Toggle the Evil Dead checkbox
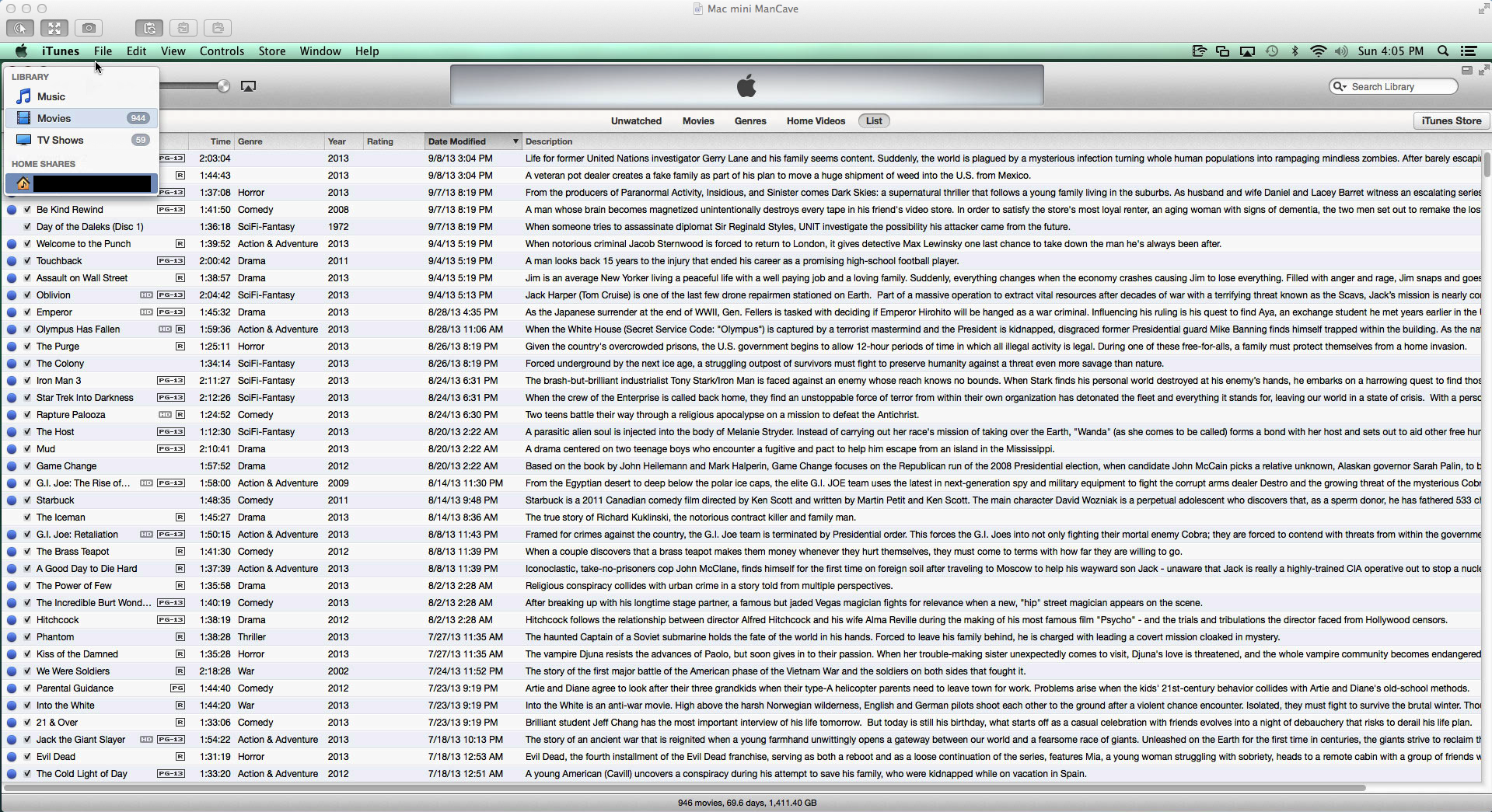This screenshot has width=1492, height=812. pyautogui.click(x=27, y=757)
